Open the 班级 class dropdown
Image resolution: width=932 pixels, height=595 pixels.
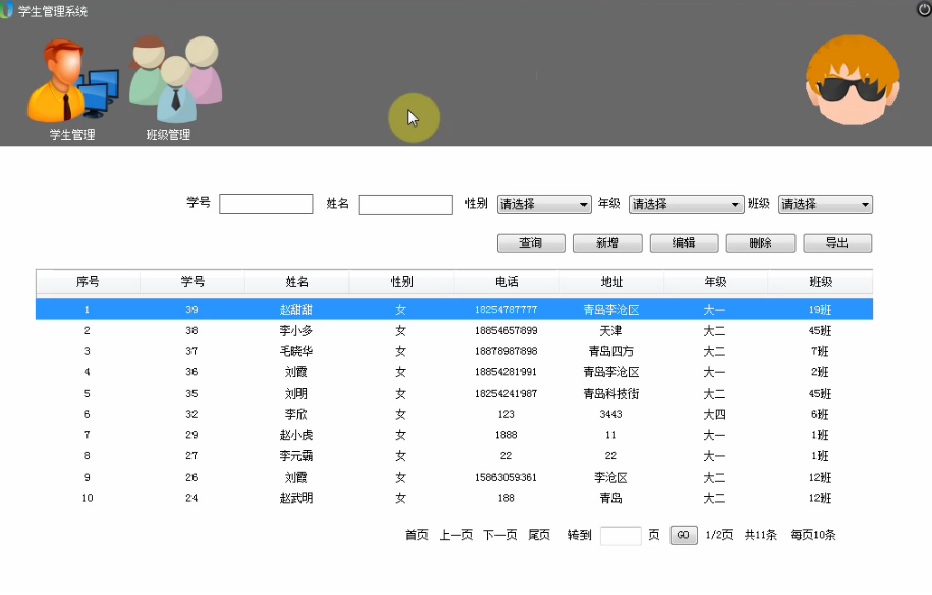[825, 204]
